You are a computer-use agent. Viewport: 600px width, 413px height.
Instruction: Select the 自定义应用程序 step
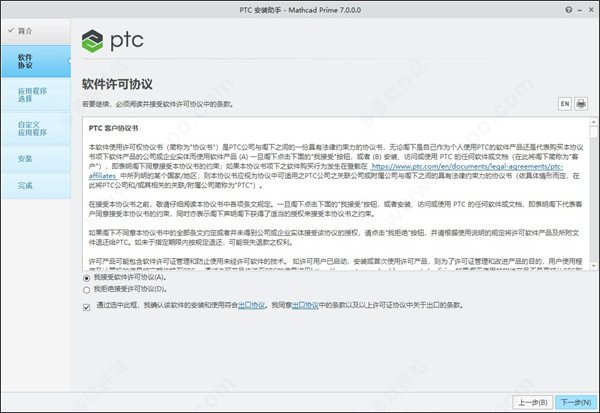(x=36, y=129)
